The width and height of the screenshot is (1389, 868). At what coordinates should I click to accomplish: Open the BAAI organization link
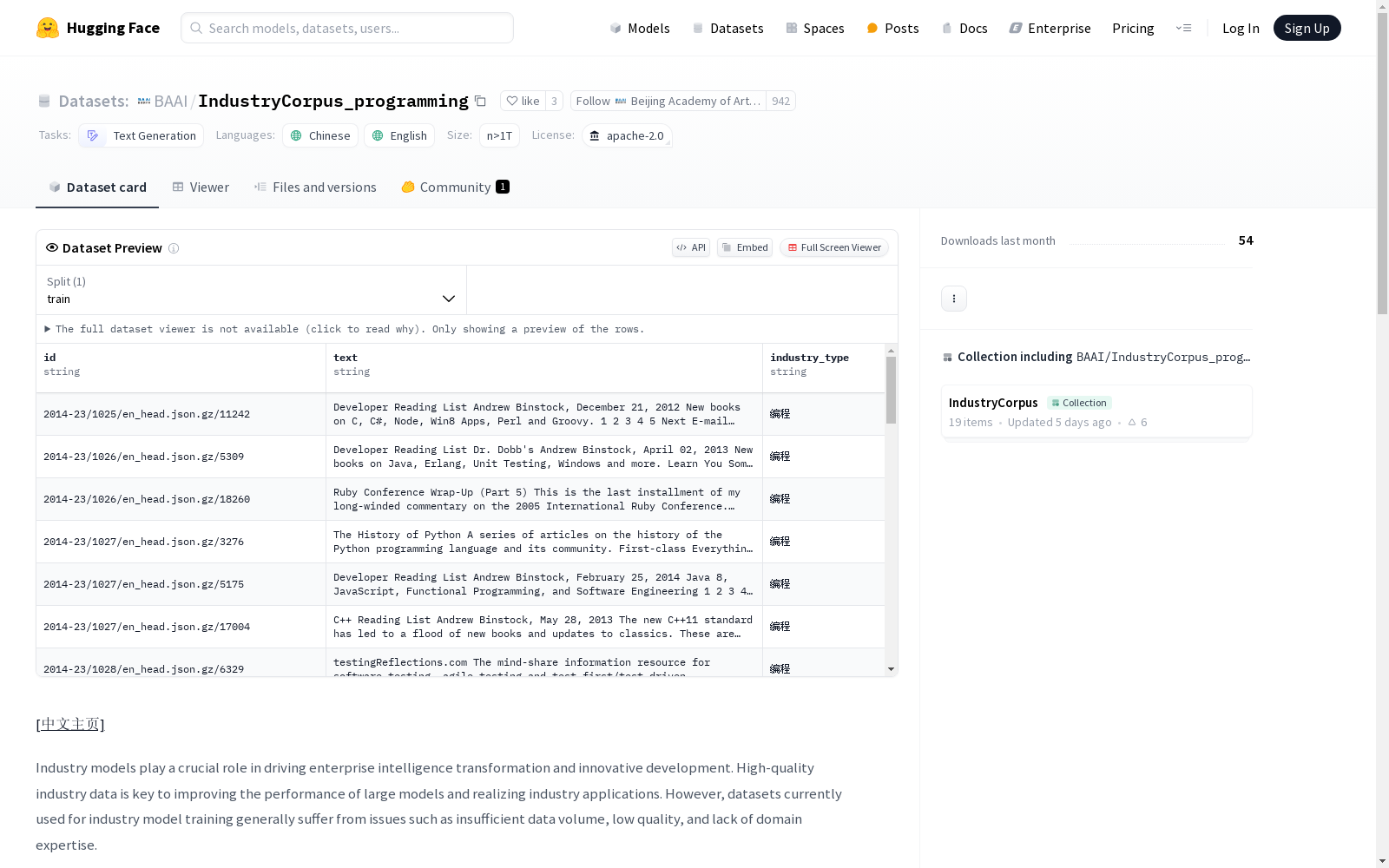point(171,101)
